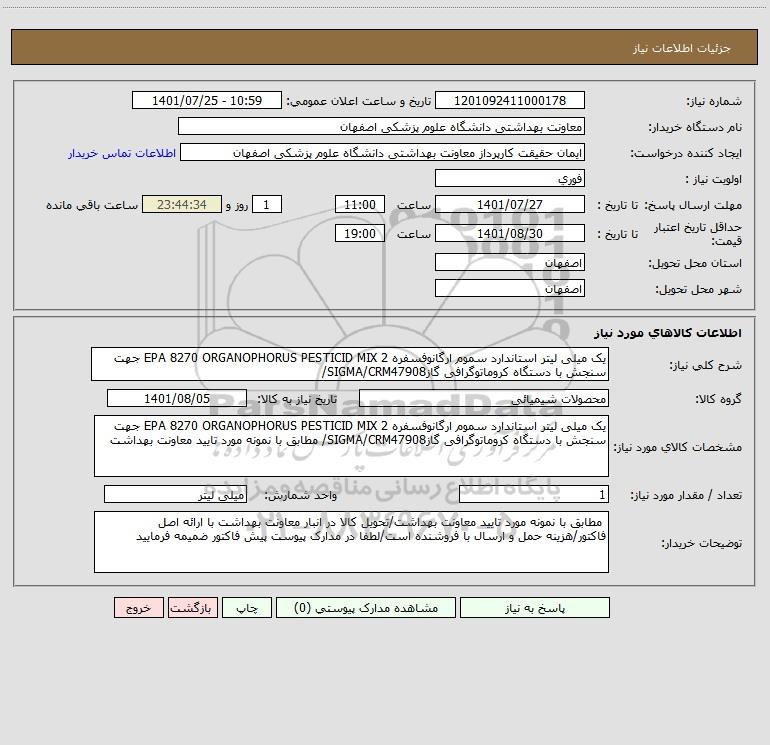Click the تاریخ و ساعت اعلان عمومی label
This screenshot has width=770, height=745.
(358, 101)
